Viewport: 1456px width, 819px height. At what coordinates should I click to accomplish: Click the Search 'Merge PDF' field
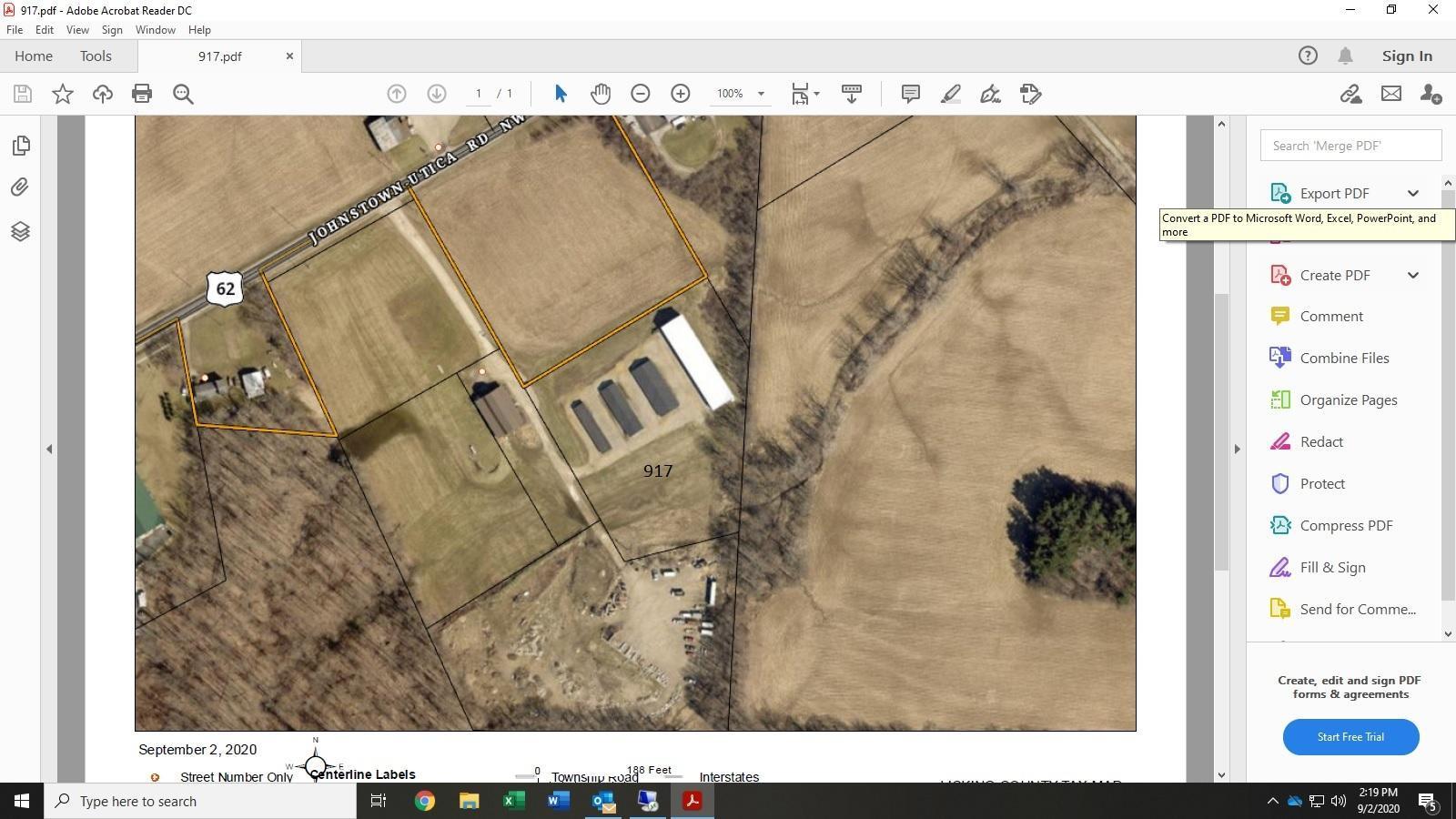[x=1350, y=146]
